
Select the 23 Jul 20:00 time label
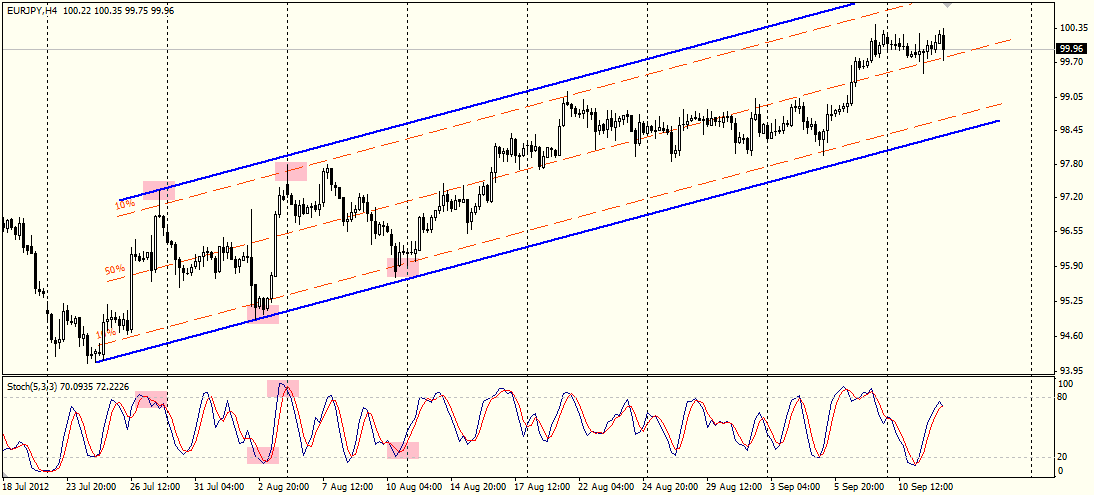click(x=89, y=486)
